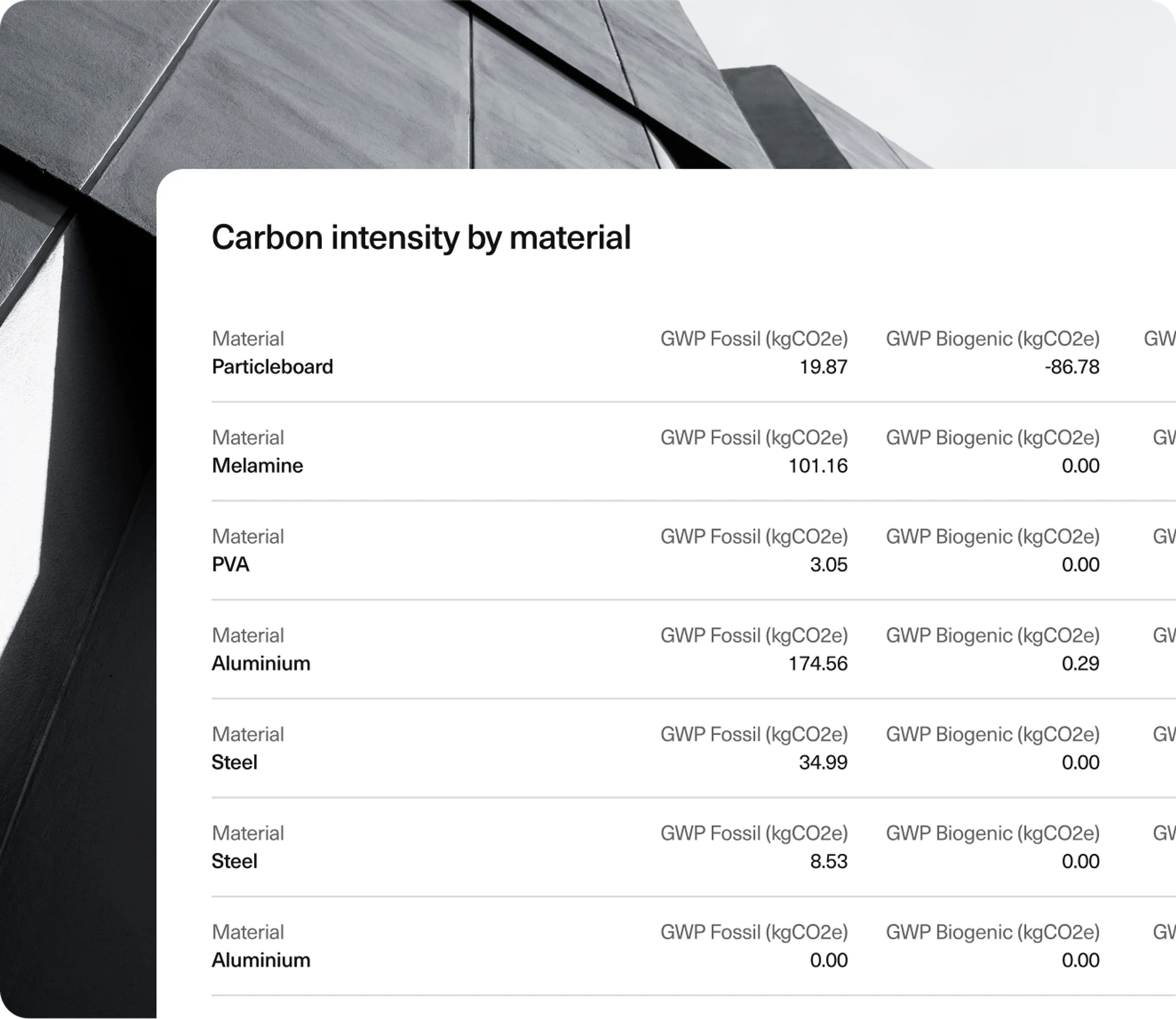This screenshot has height=1019, width=1176.
Task: Click the Aluminium GWP Biogenic value 0.29
Action: 1080,664
